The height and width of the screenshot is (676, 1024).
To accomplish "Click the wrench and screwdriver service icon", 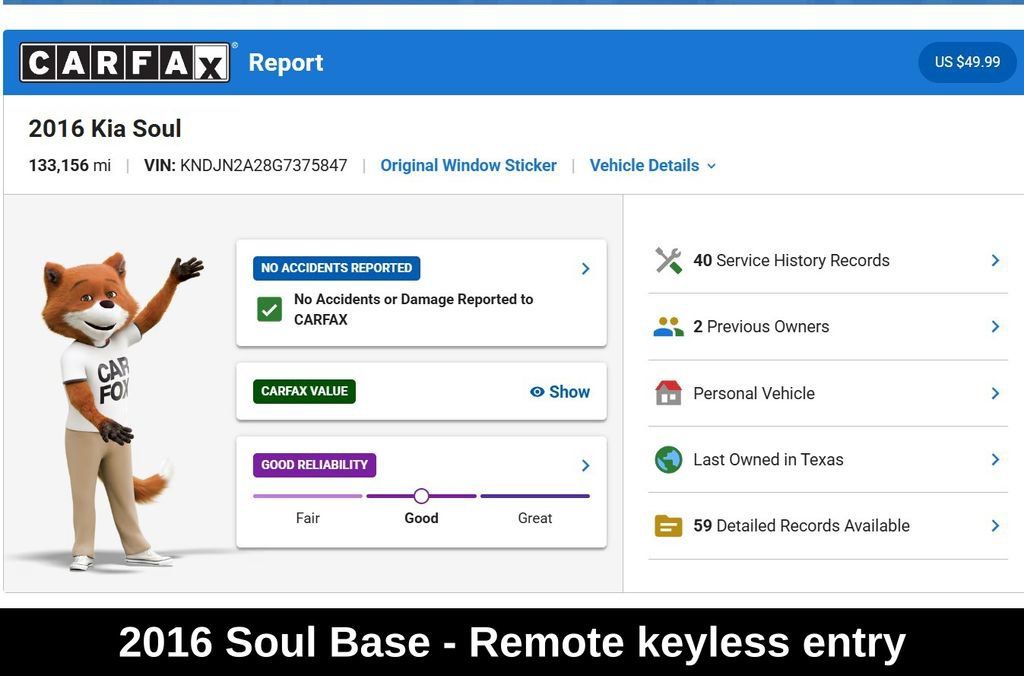I will point(668,261).
